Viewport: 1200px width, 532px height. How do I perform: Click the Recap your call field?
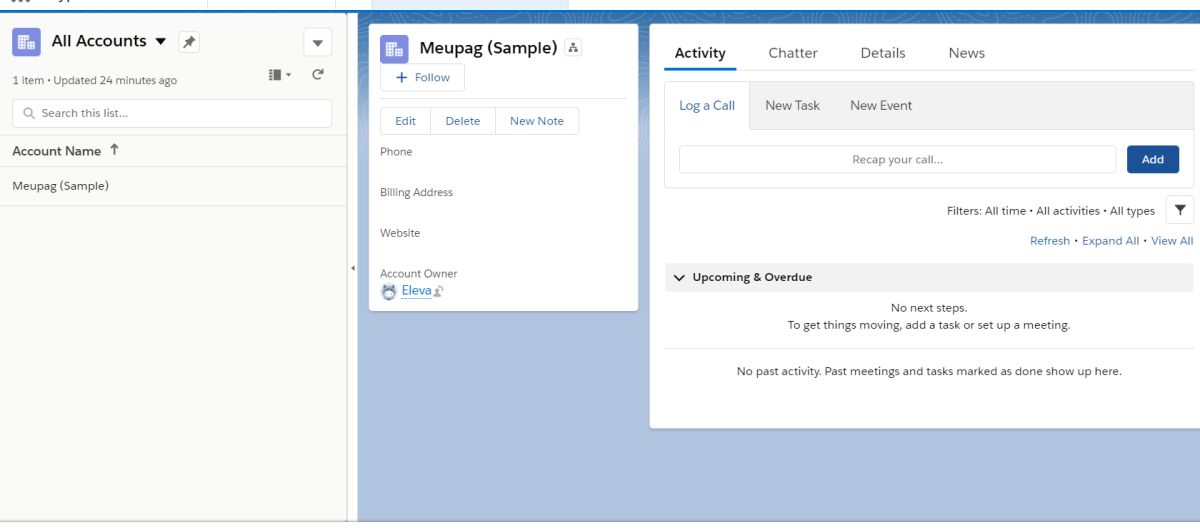897,160
